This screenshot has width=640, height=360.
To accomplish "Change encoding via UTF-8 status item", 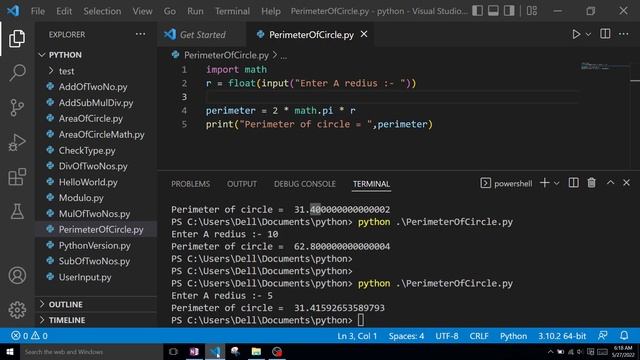I will pos(447,336).
